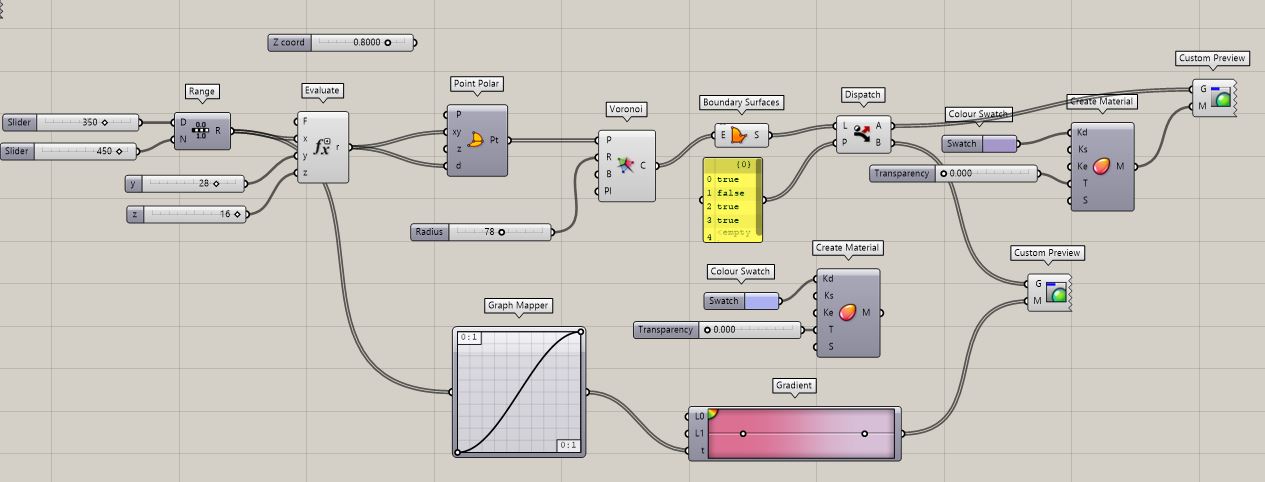1265x482 pixels.
Task: Click the Graph Mapper curve area
Action: (518, 392)
